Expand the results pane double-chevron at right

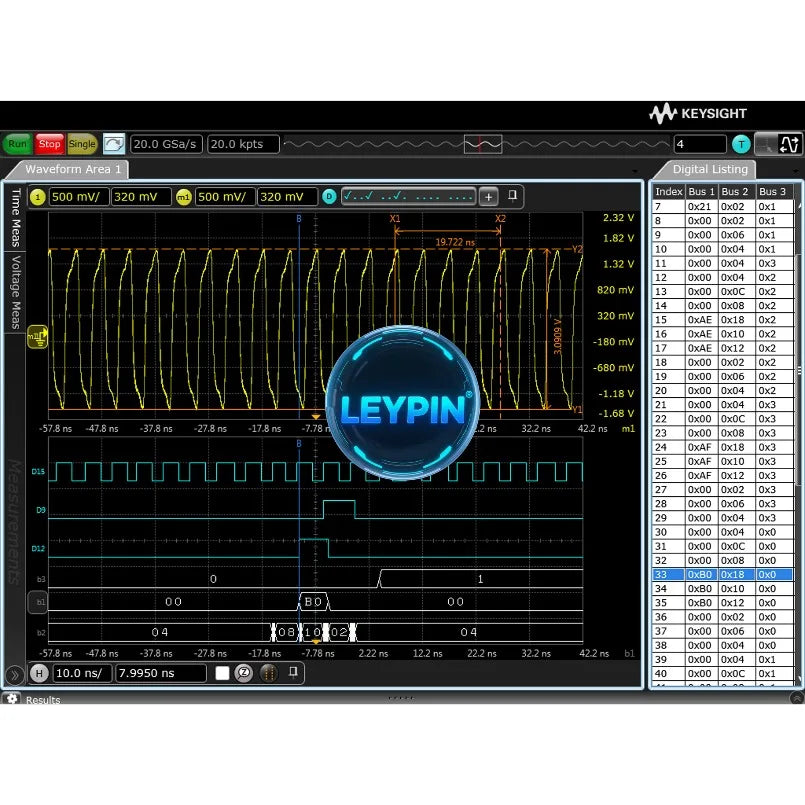point(796,699)
